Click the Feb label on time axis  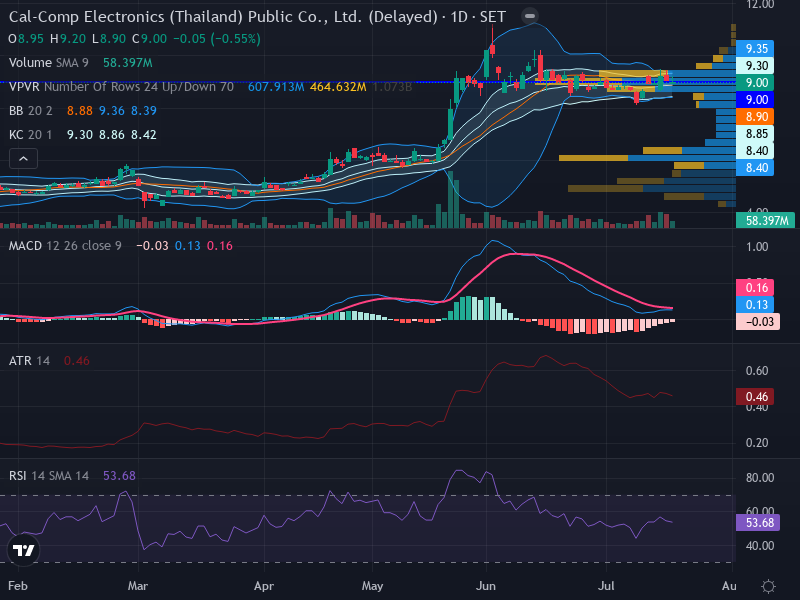coord(18,586)
